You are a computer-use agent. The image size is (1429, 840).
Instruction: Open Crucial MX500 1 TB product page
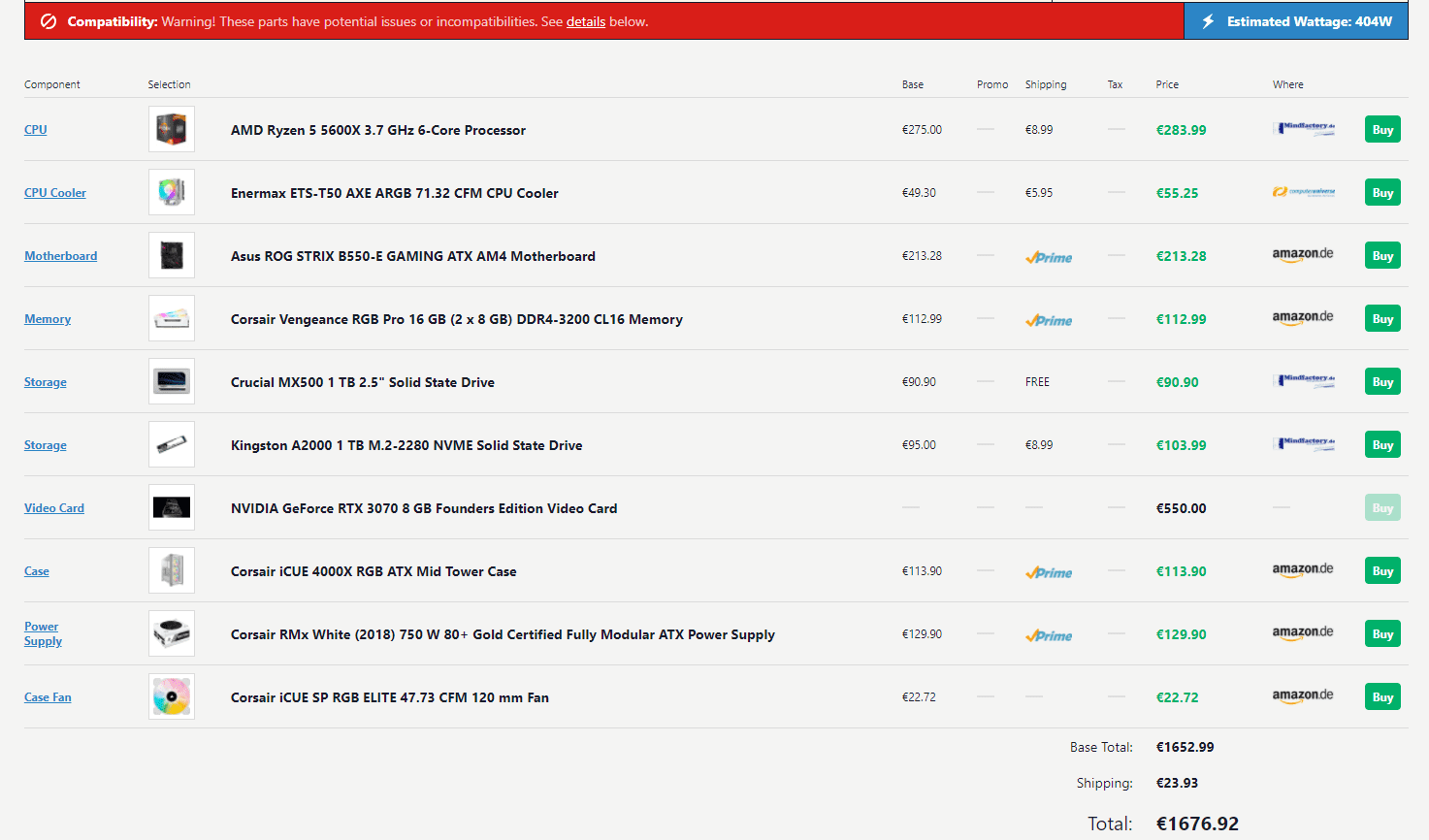click(363, 382)
